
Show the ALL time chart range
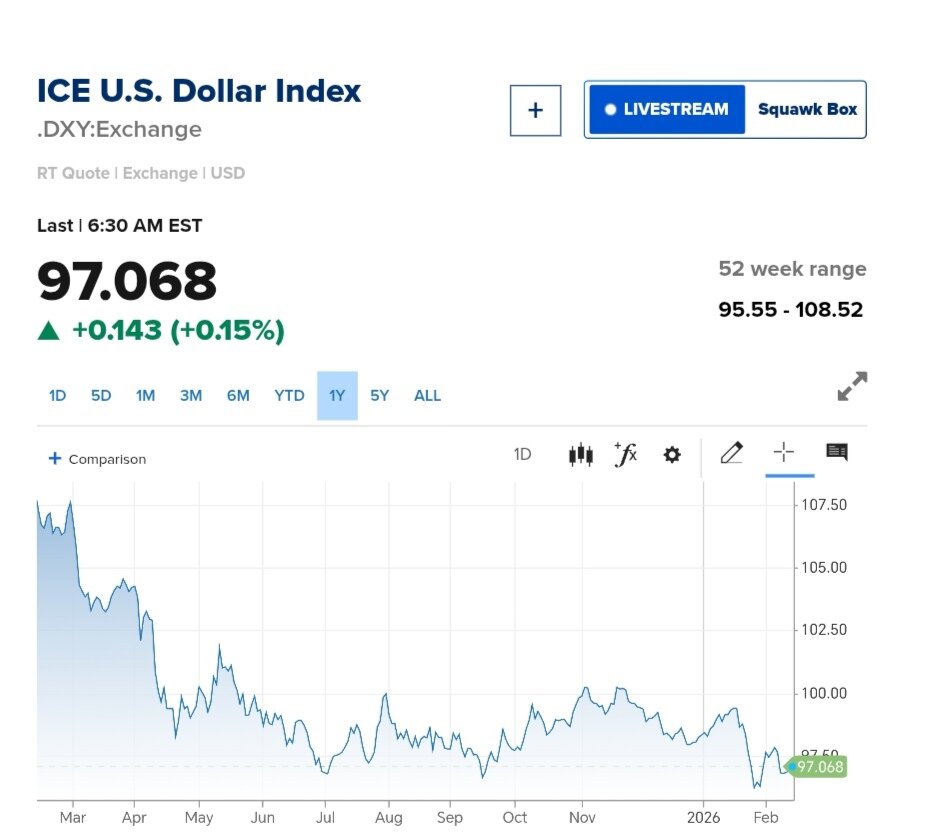(x=427, y=396)
